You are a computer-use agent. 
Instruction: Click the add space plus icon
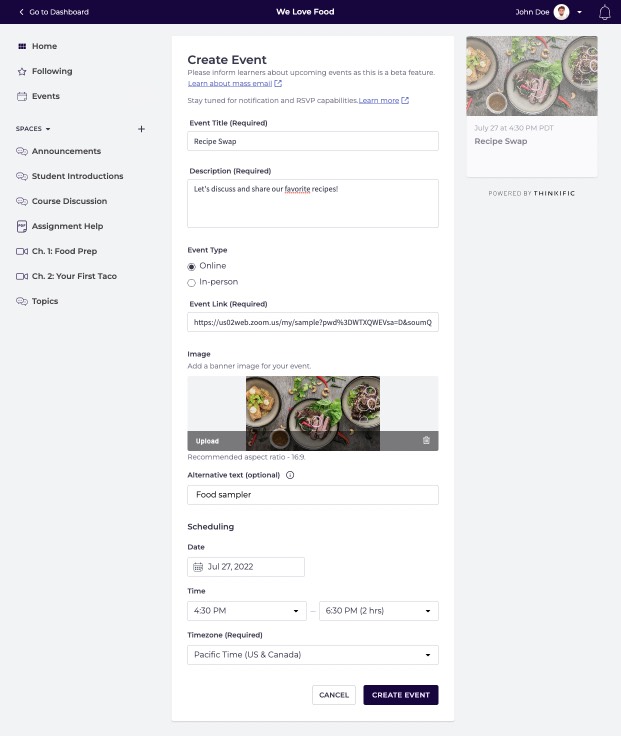141,129
